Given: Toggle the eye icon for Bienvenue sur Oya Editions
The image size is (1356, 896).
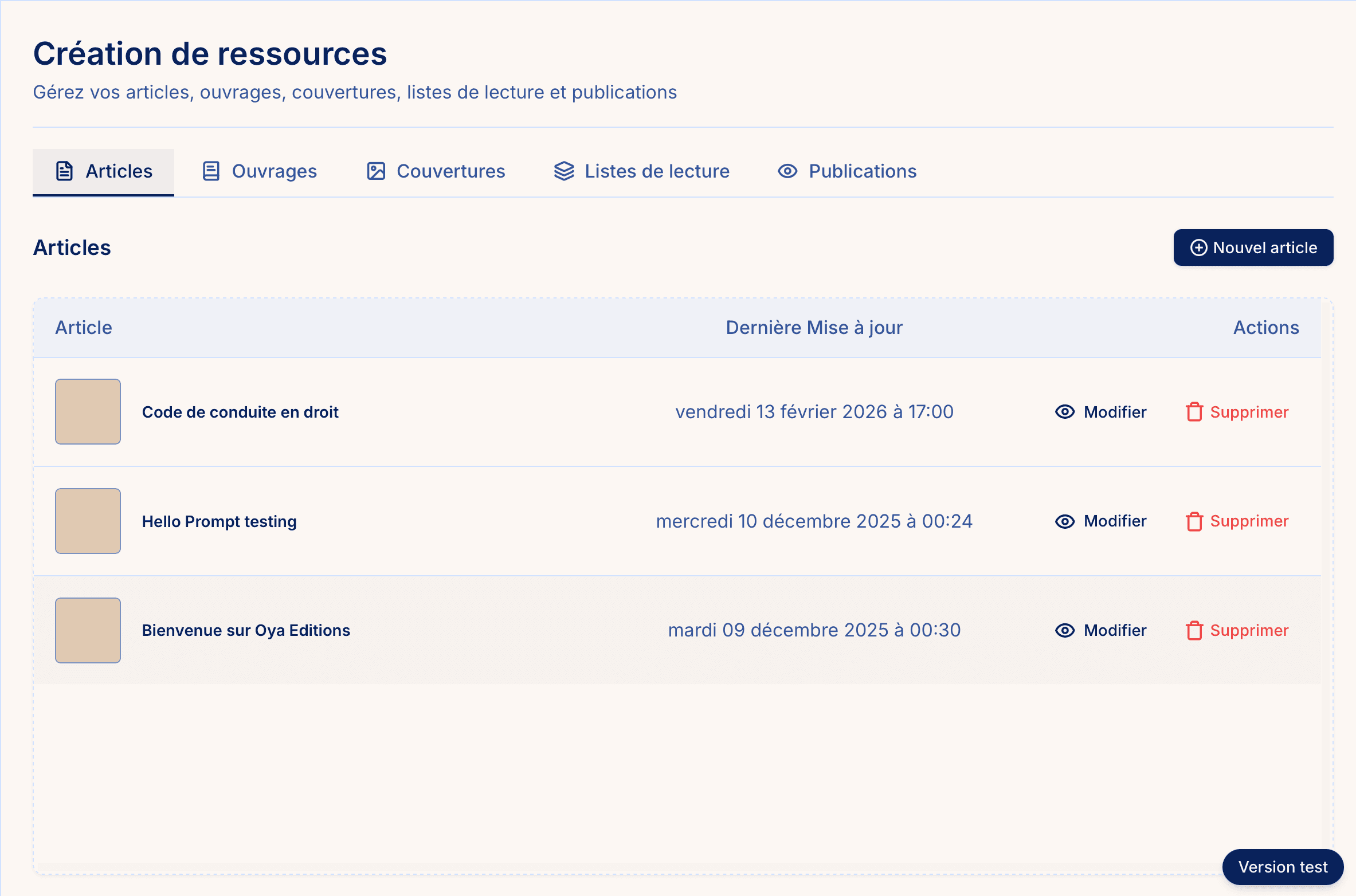Looking at the screenshot, I should pyautogui.click(x=1064, y=630).
